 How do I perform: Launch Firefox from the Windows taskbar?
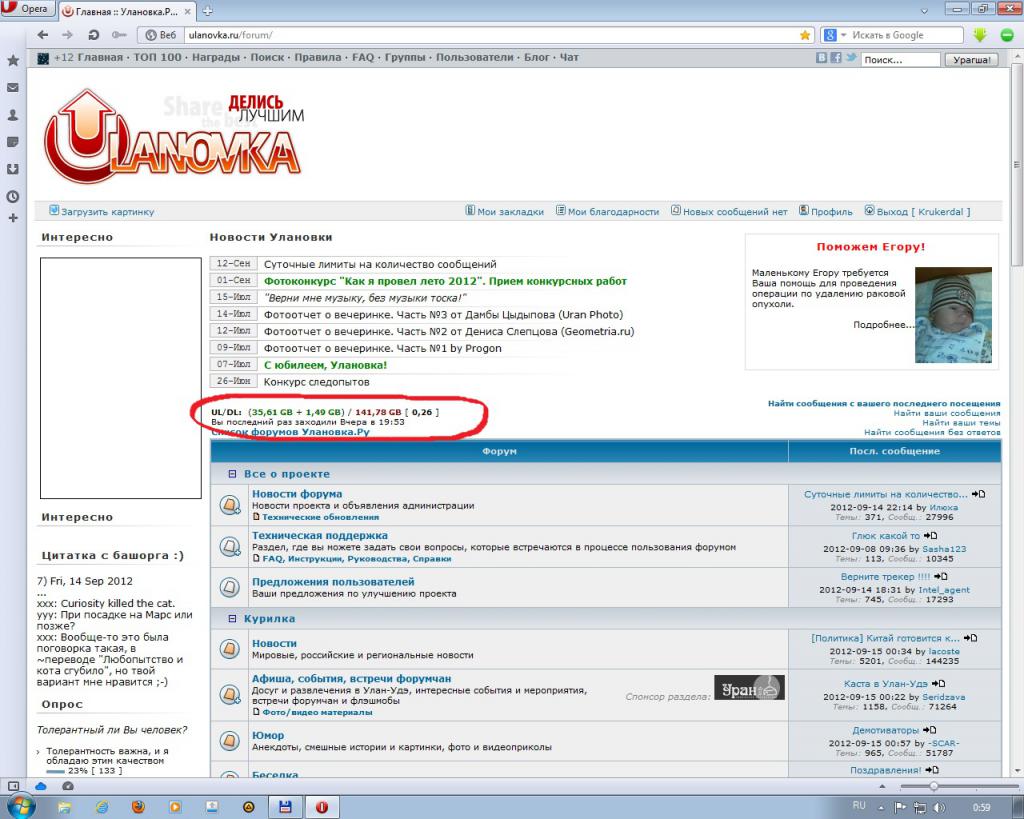[x=138, y=806]
